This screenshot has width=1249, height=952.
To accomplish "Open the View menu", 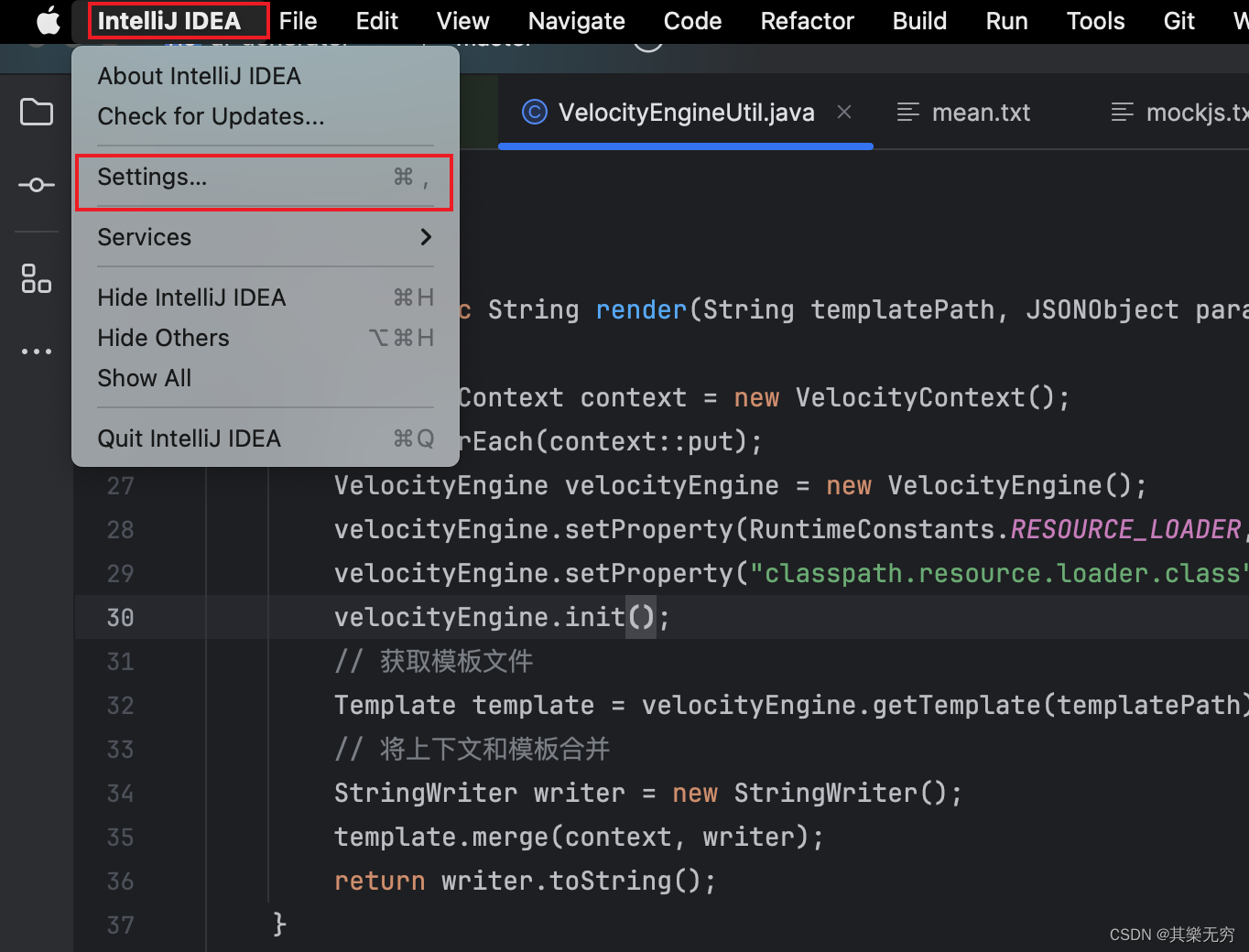I will tap(462, 20).
